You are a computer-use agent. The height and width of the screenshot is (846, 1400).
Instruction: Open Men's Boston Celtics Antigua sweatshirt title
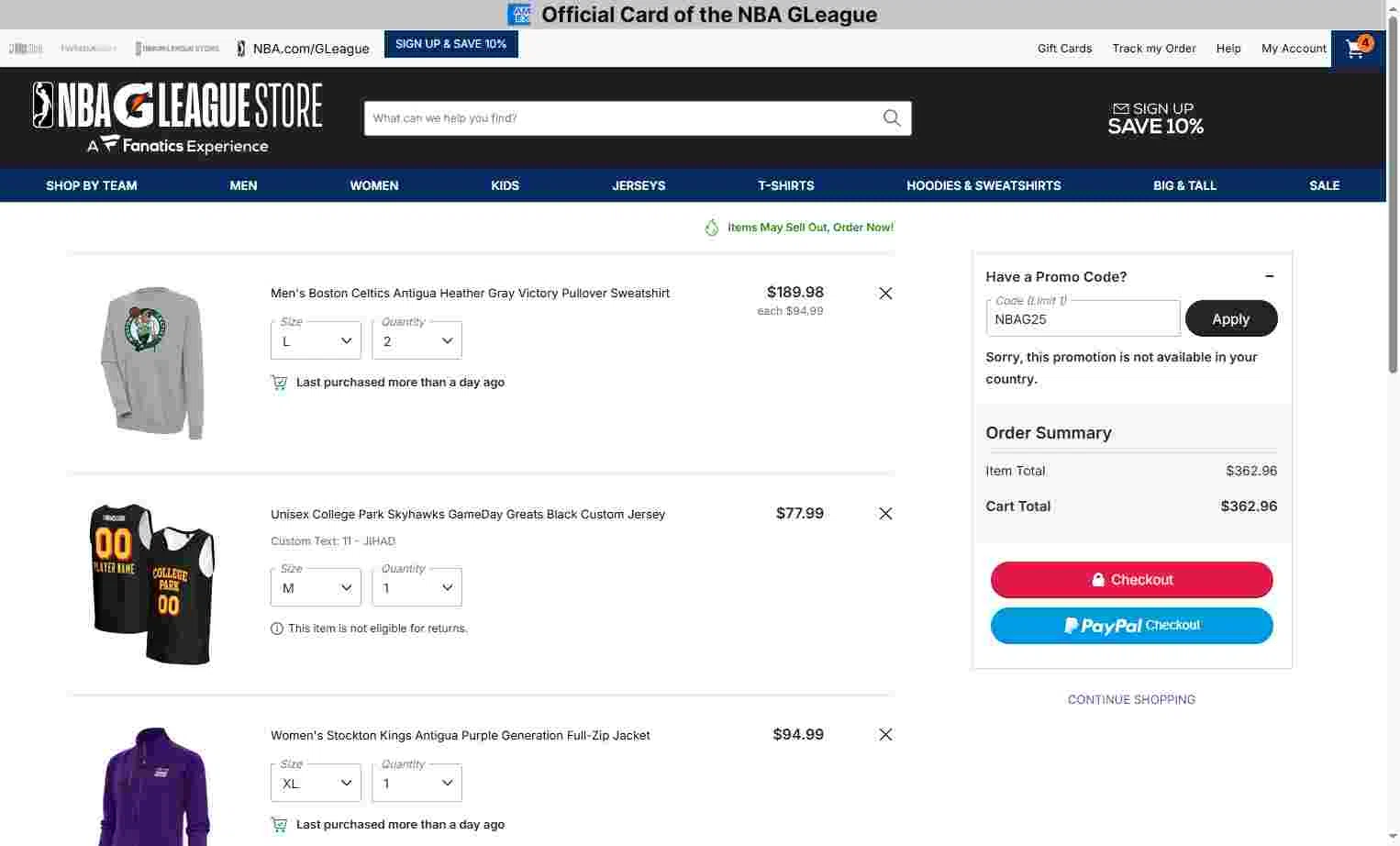(x=470, y=294)
